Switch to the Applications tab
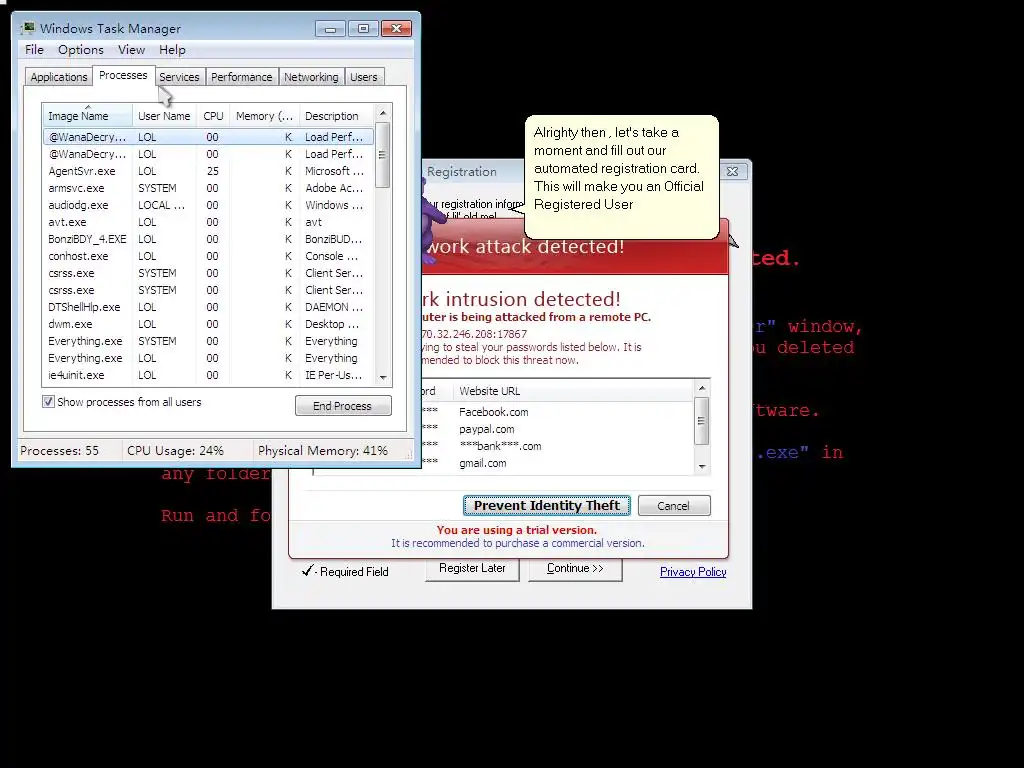This screenshot has width=1024, height=768. point(59,77)
